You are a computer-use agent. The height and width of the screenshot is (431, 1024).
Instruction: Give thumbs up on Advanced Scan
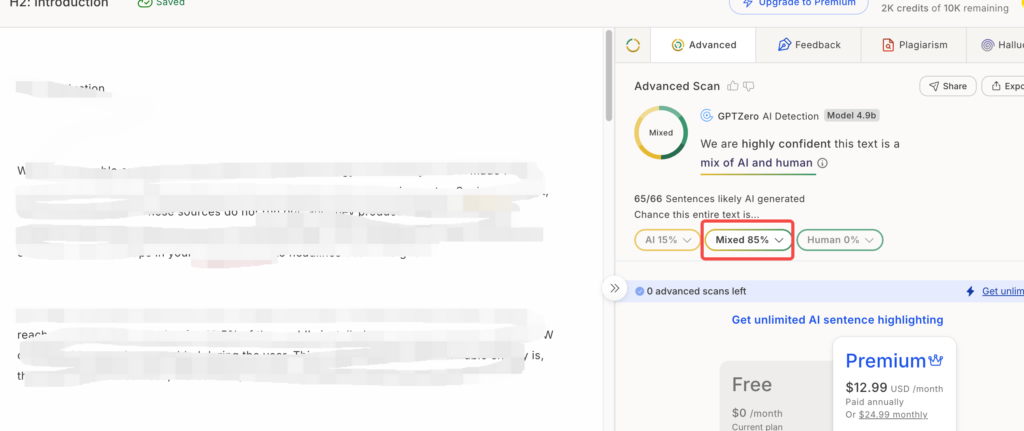coord(733,86)
